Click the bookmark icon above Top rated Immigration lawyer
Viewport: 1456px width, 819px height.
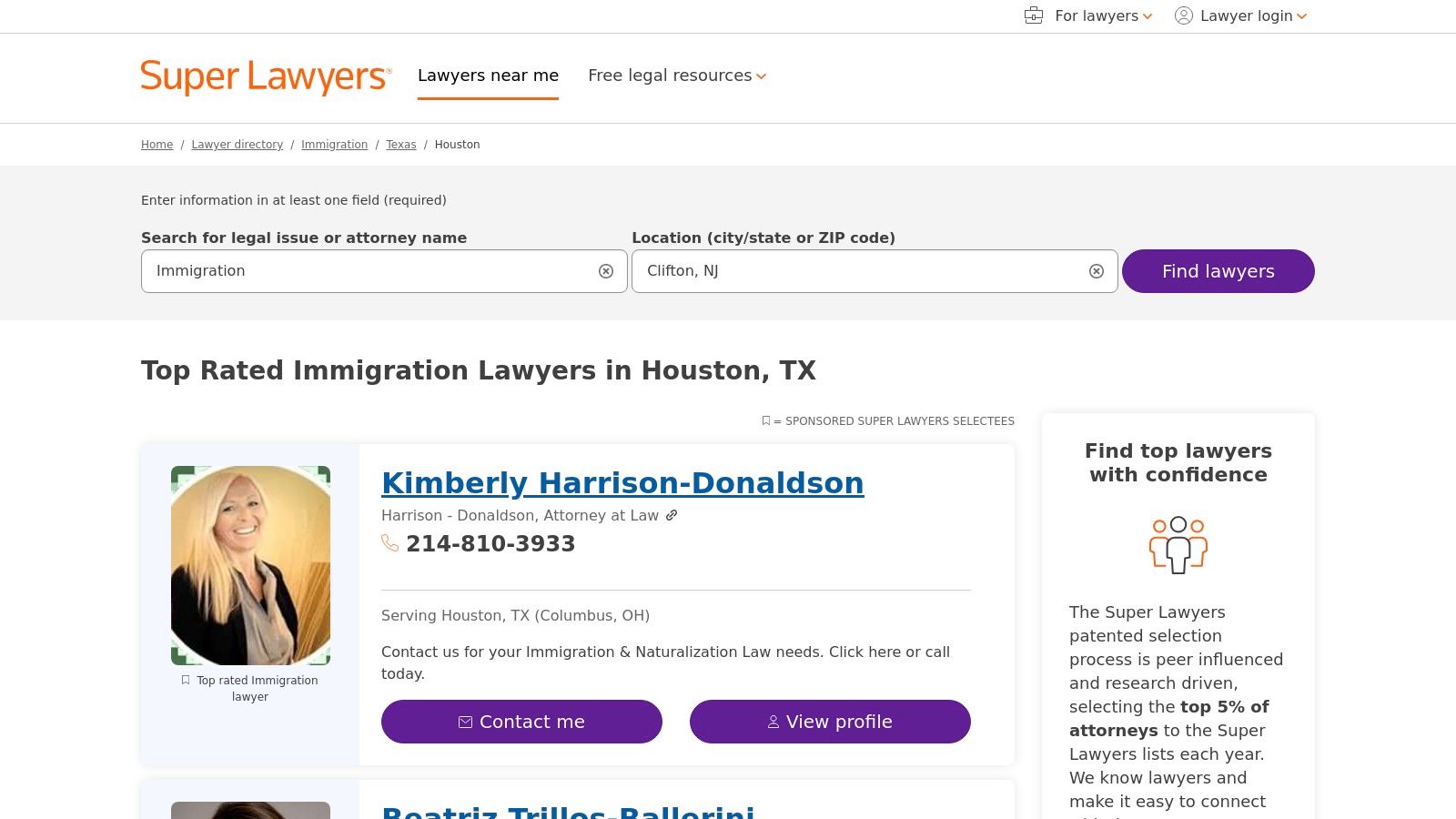pyautogui.click(x=185, y=680)
